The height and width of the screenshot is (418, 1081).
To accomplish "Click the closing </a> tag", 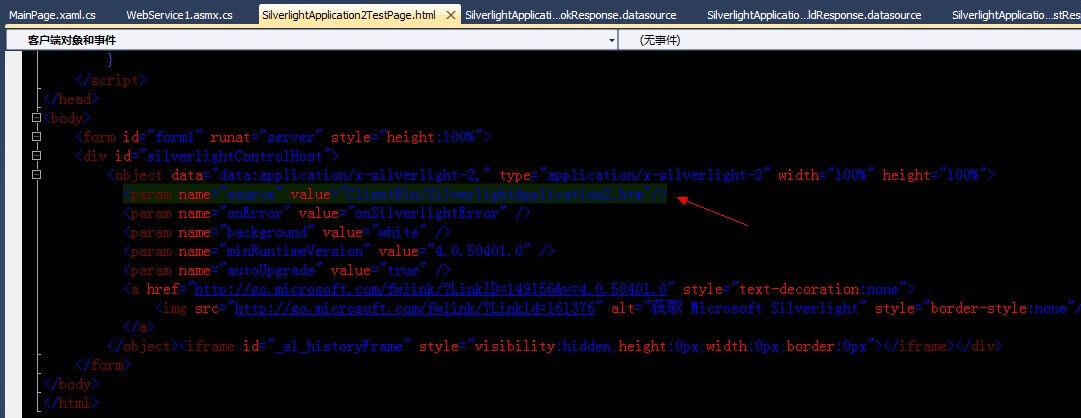I will click(139, 327).
